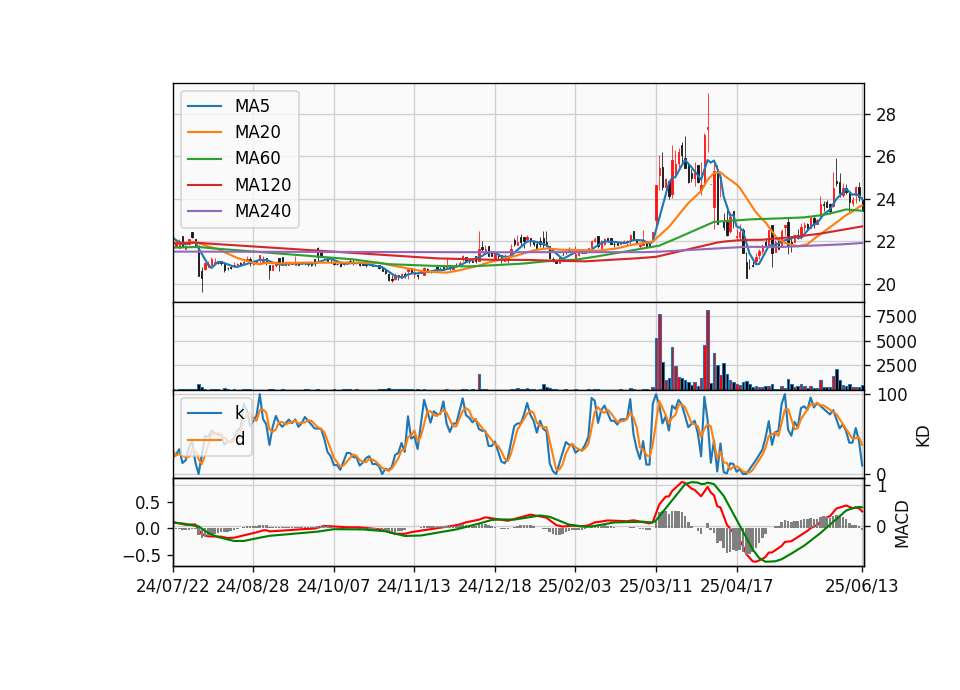Screen dimensions: 960x690
Task: Click the purple MA240 legend line sample
Action: pyautogui.click(x=204, y=211)
